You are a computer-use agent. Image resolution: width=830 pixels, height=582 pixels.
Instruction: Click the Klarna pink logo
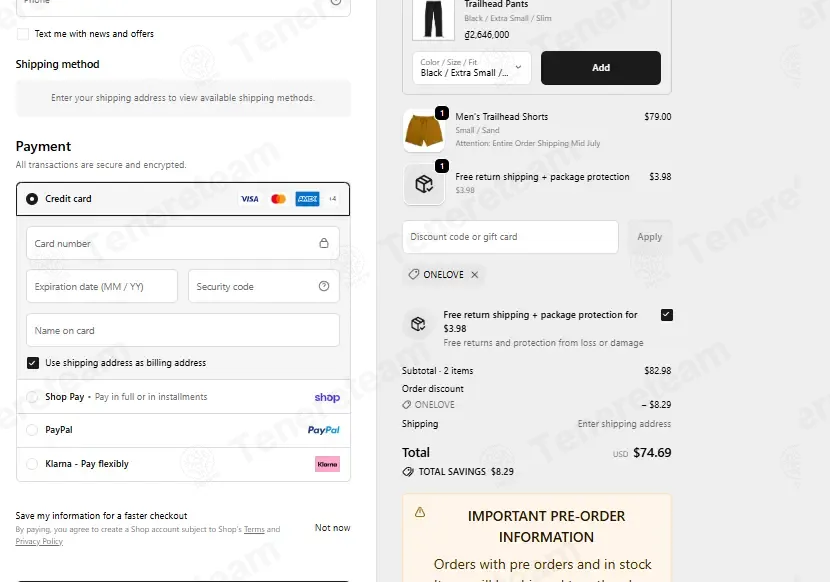click(327, 464)
